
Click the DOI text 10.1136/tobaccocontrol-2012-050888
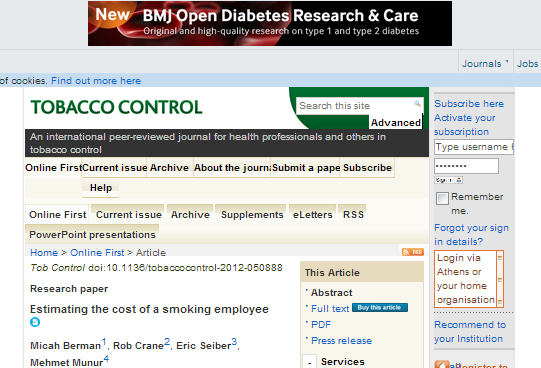(194, 268)
